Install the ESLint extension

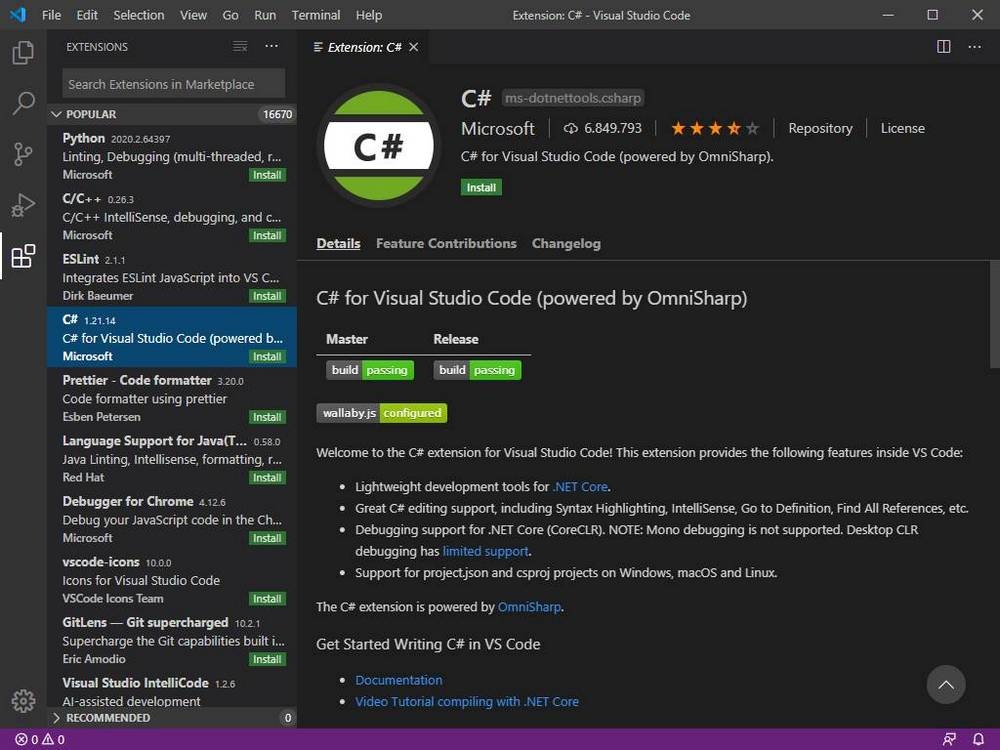tap(267, 296)
